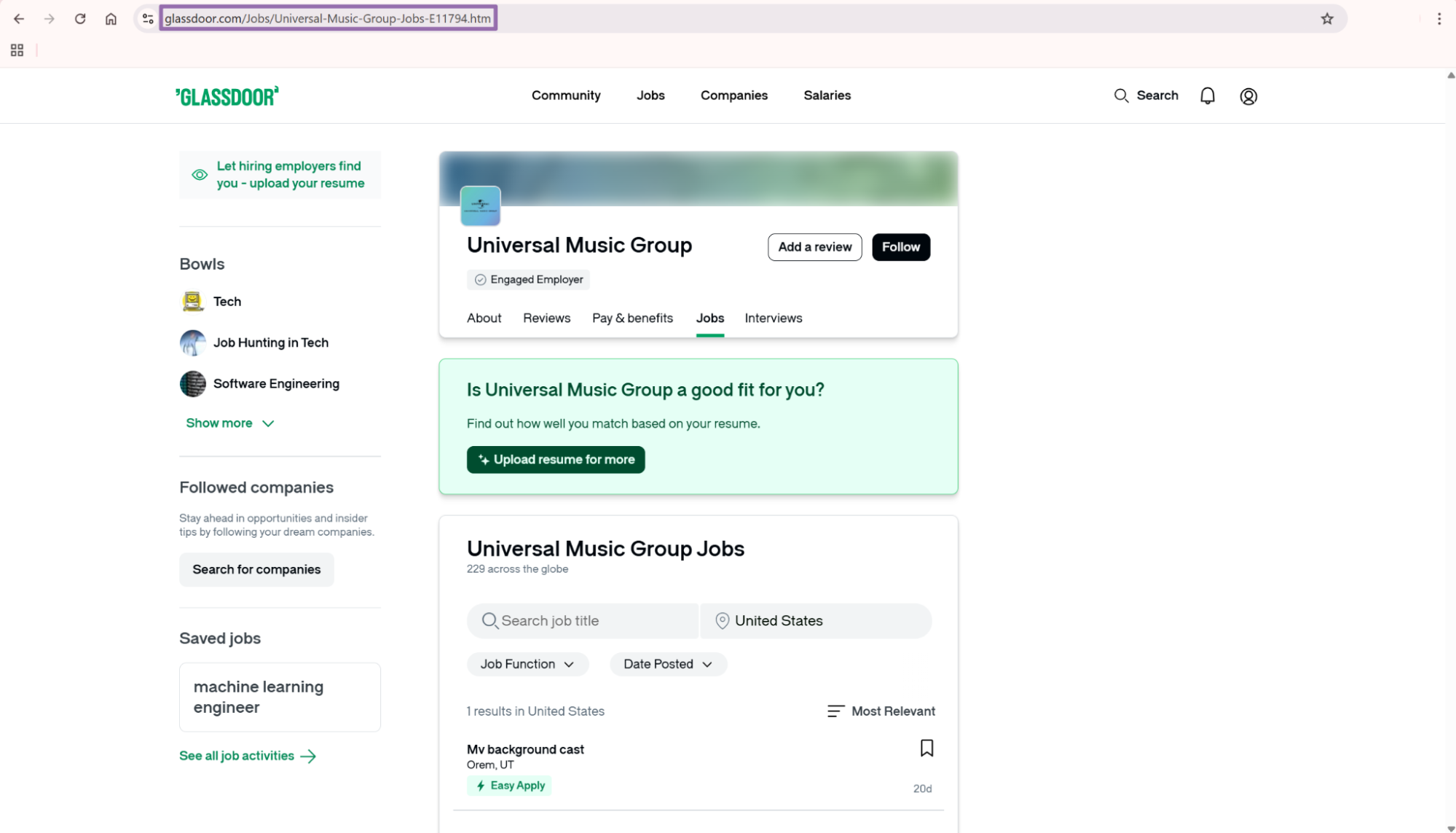This screenshot has width=1456, height=833.
Task: Click the page scrollbar up arrow
Action: pos(1450,75)
